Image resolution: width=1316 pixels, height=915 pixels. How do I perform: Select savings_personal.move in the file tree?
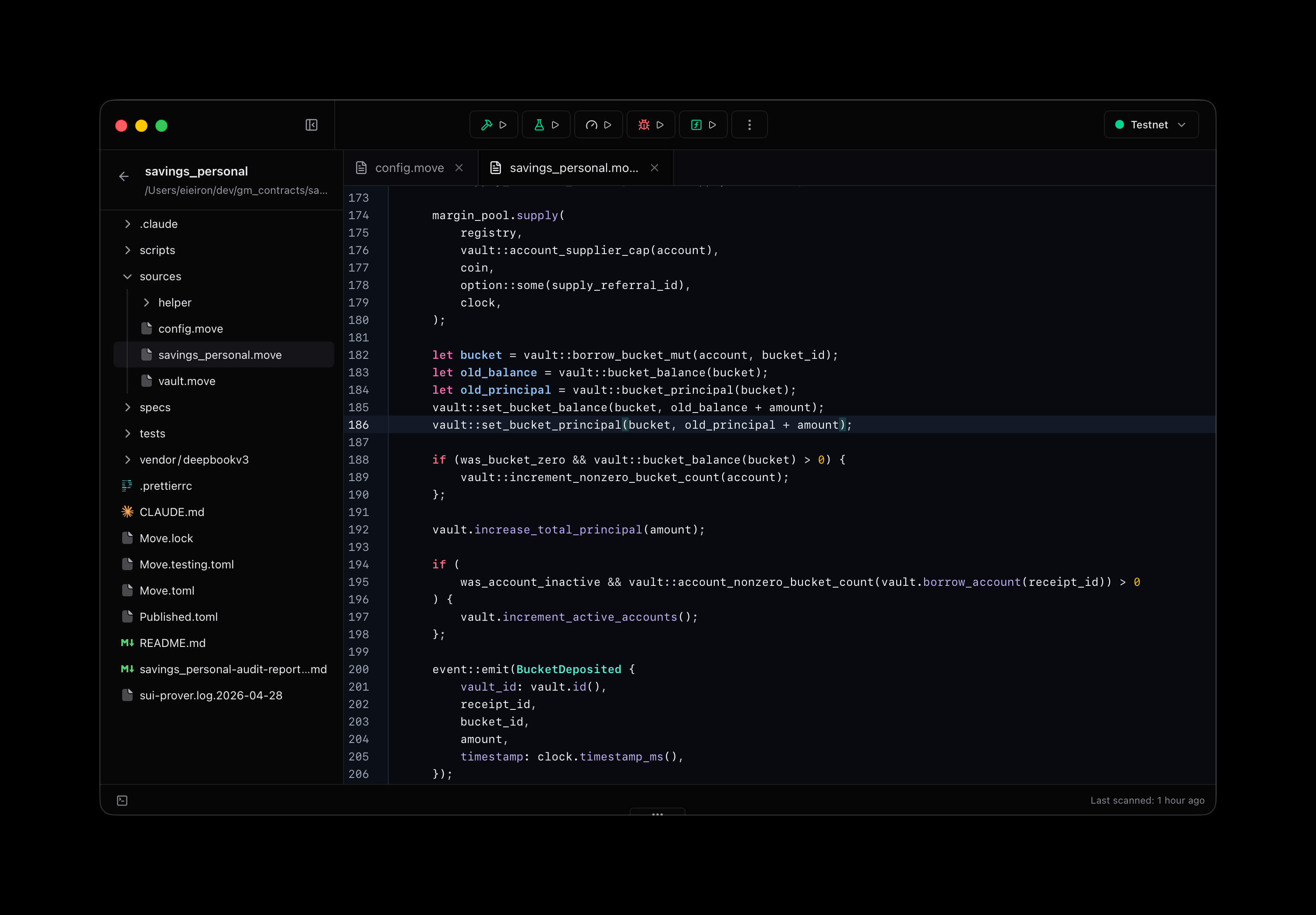point(223,355)
